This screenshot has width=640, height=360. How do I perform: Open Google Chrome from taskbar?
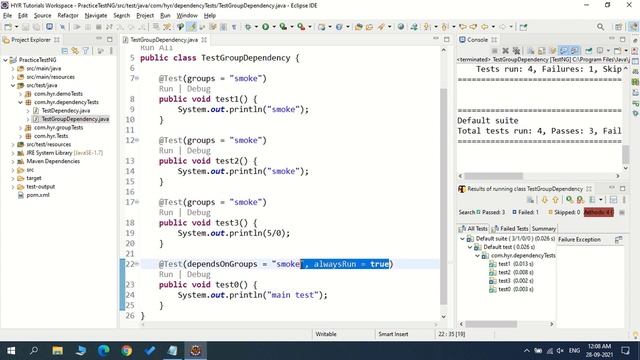click(127, 351)
